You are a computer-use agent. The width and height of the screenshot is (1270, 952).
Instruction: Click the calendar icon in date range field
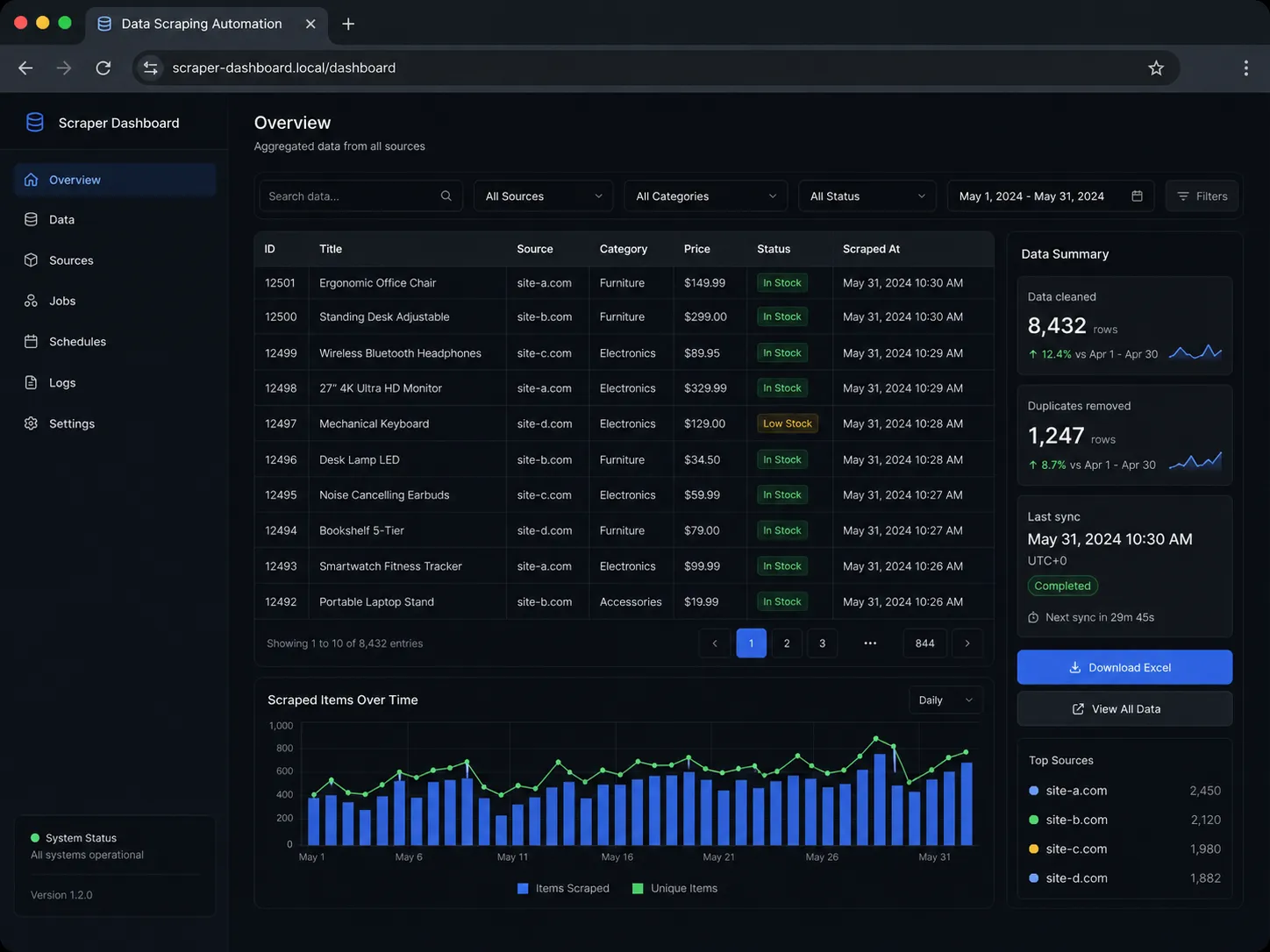(1137, 196)
